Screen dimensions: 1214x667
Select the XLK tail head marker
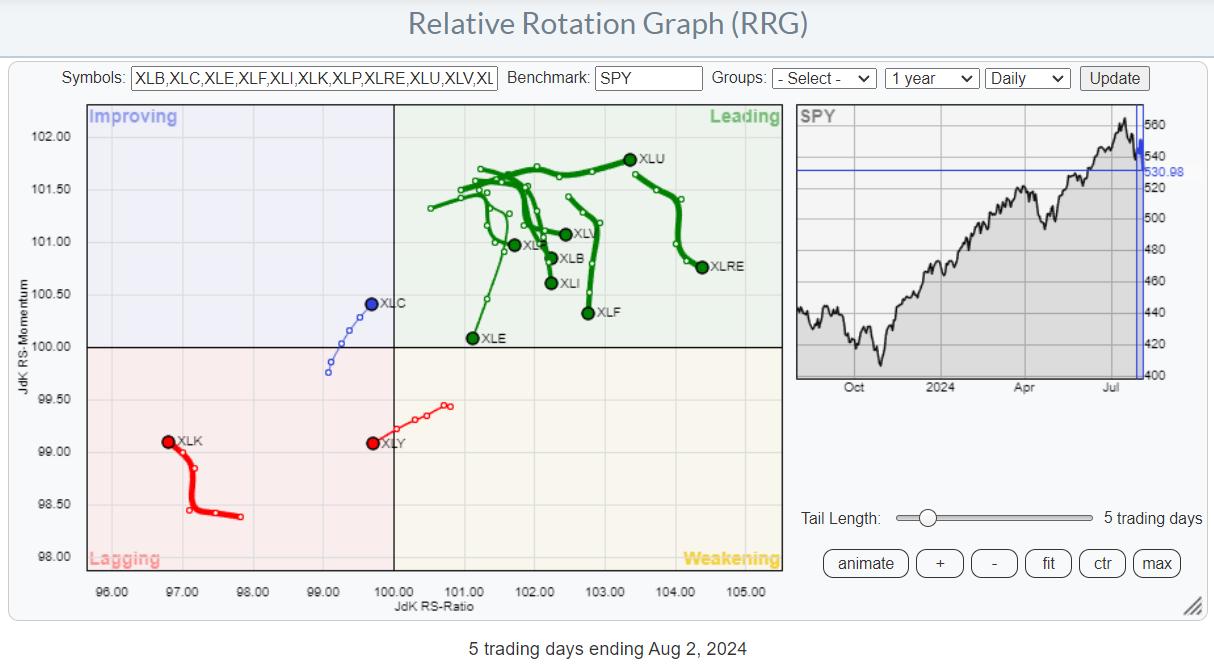168,441
